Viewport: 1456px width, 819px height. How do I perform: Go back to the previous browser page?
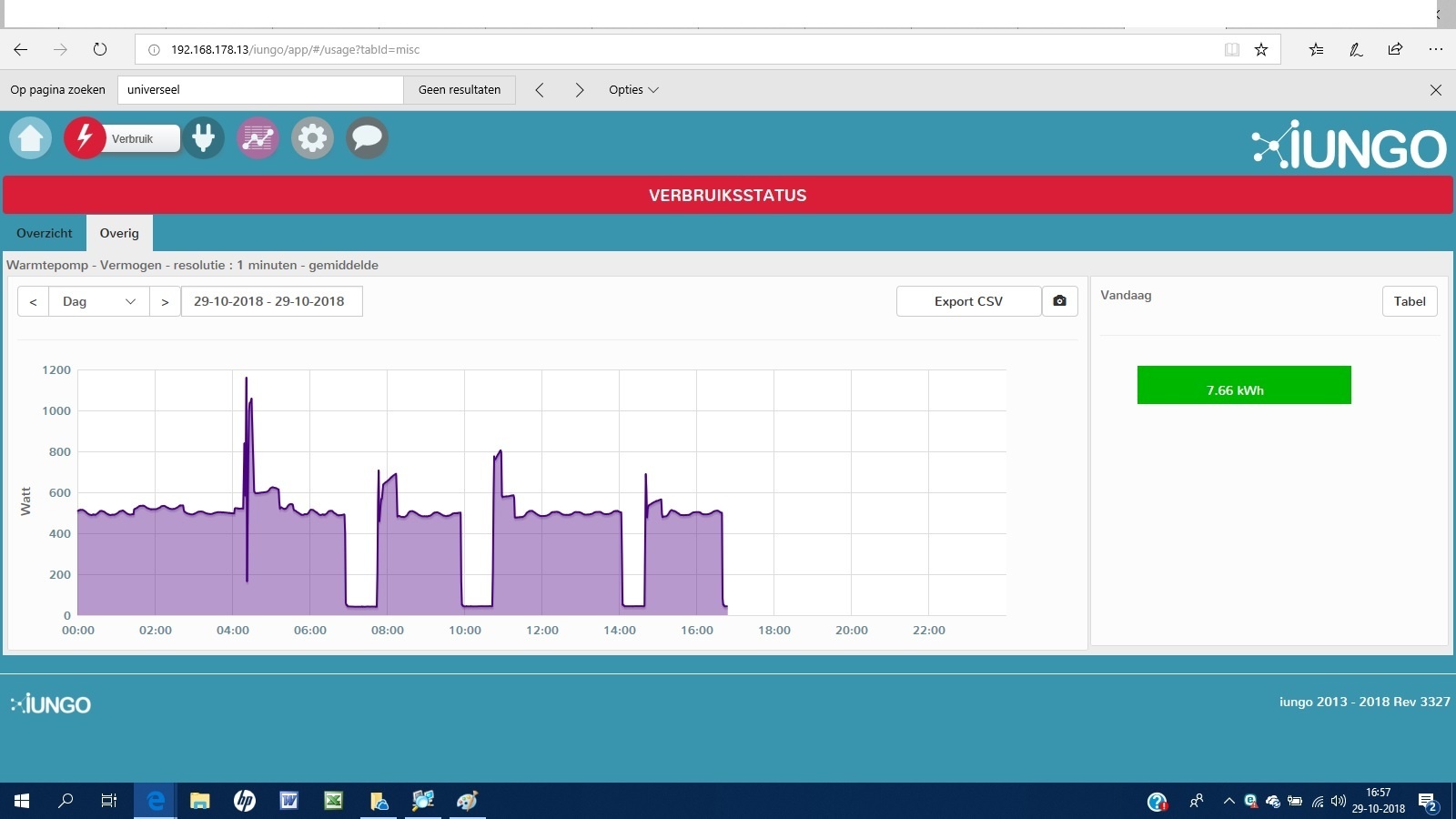coord(21,49)
